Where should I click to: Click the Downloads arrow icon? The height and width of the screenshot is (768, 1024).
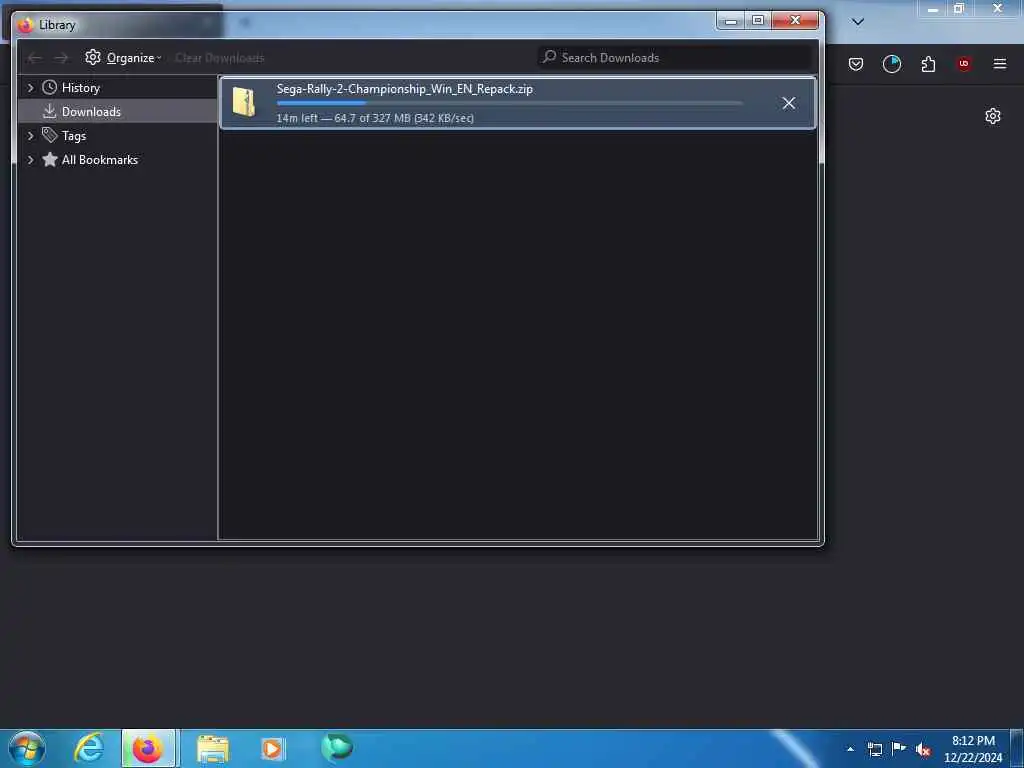point(50,111)
